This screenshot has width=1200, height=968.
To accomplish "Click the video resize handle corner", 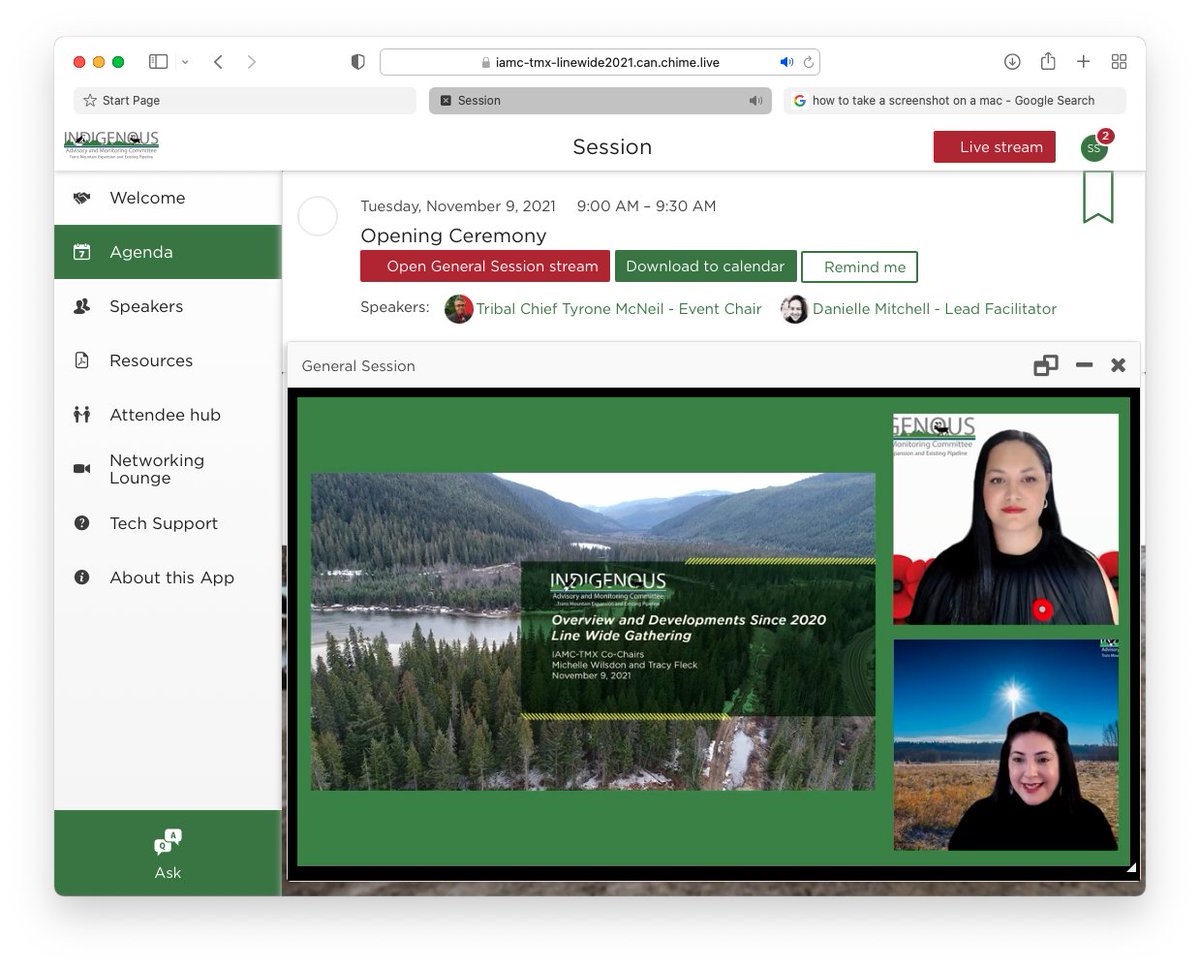I will [1131, 868].
